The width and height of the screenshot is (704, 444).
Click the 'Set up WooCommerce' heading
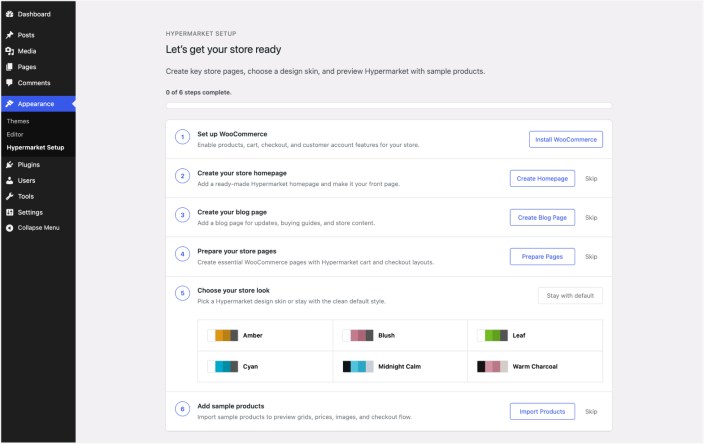(x=232, y=134)
